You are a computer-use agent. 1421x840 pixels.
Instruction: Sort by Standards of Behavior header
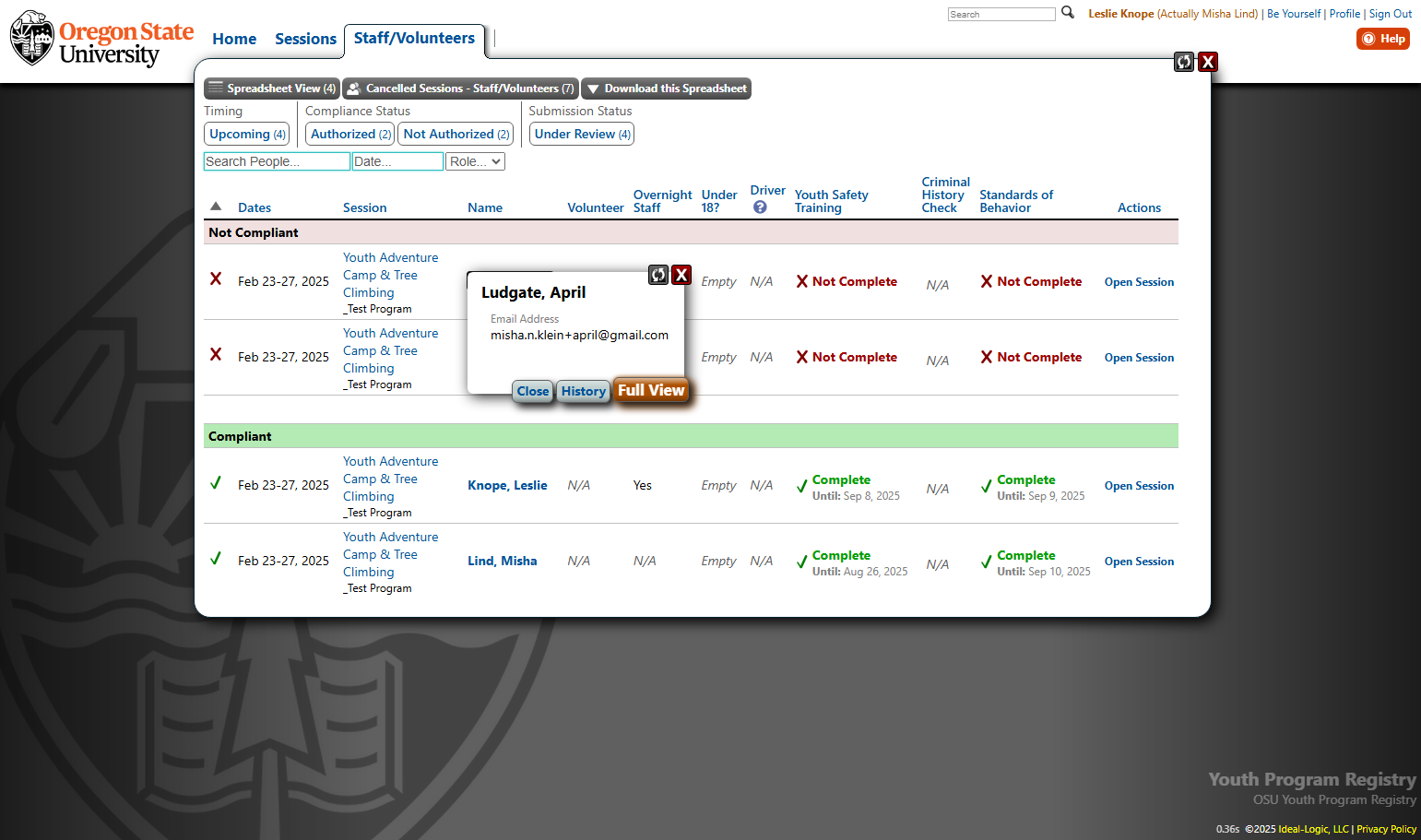point(1016,201)
